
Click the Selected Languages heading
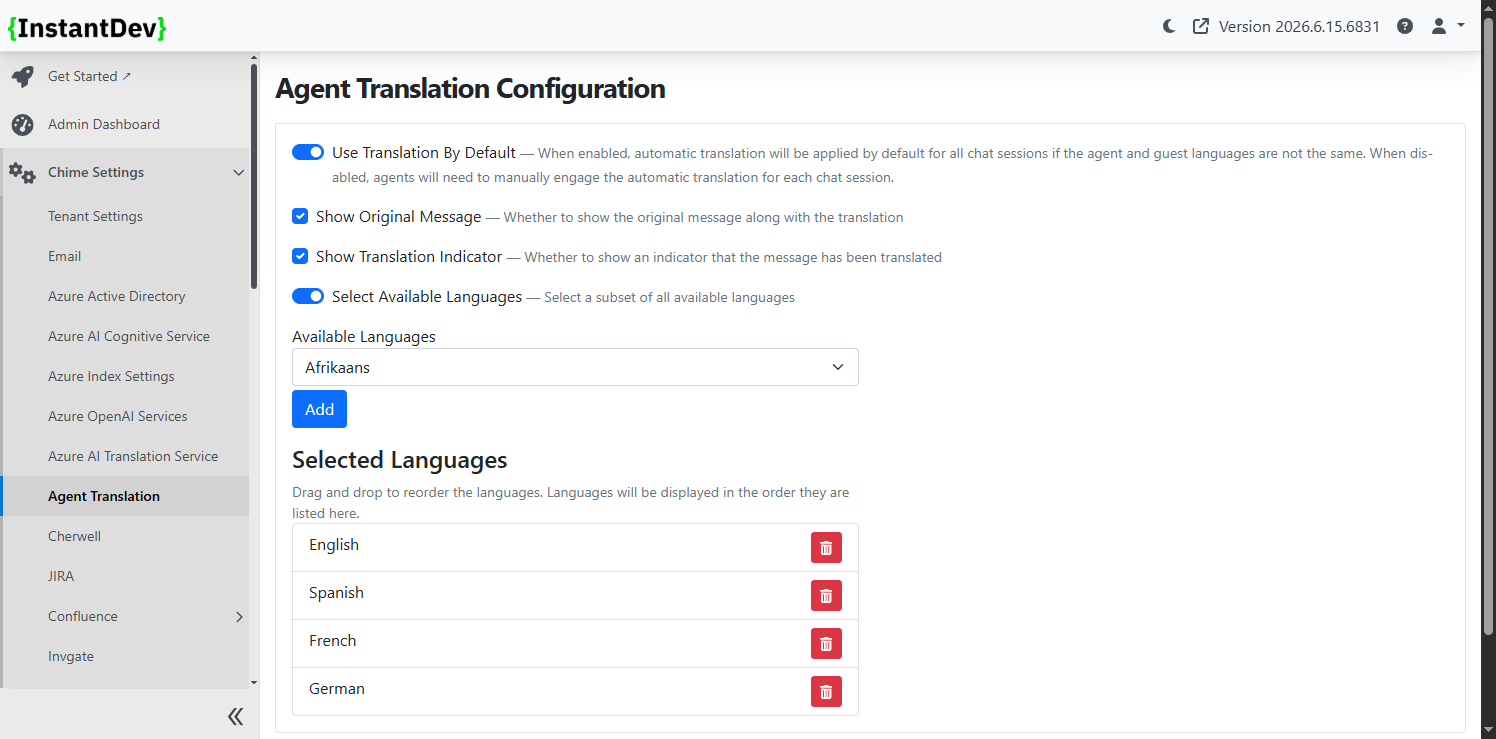pos(399,460)
